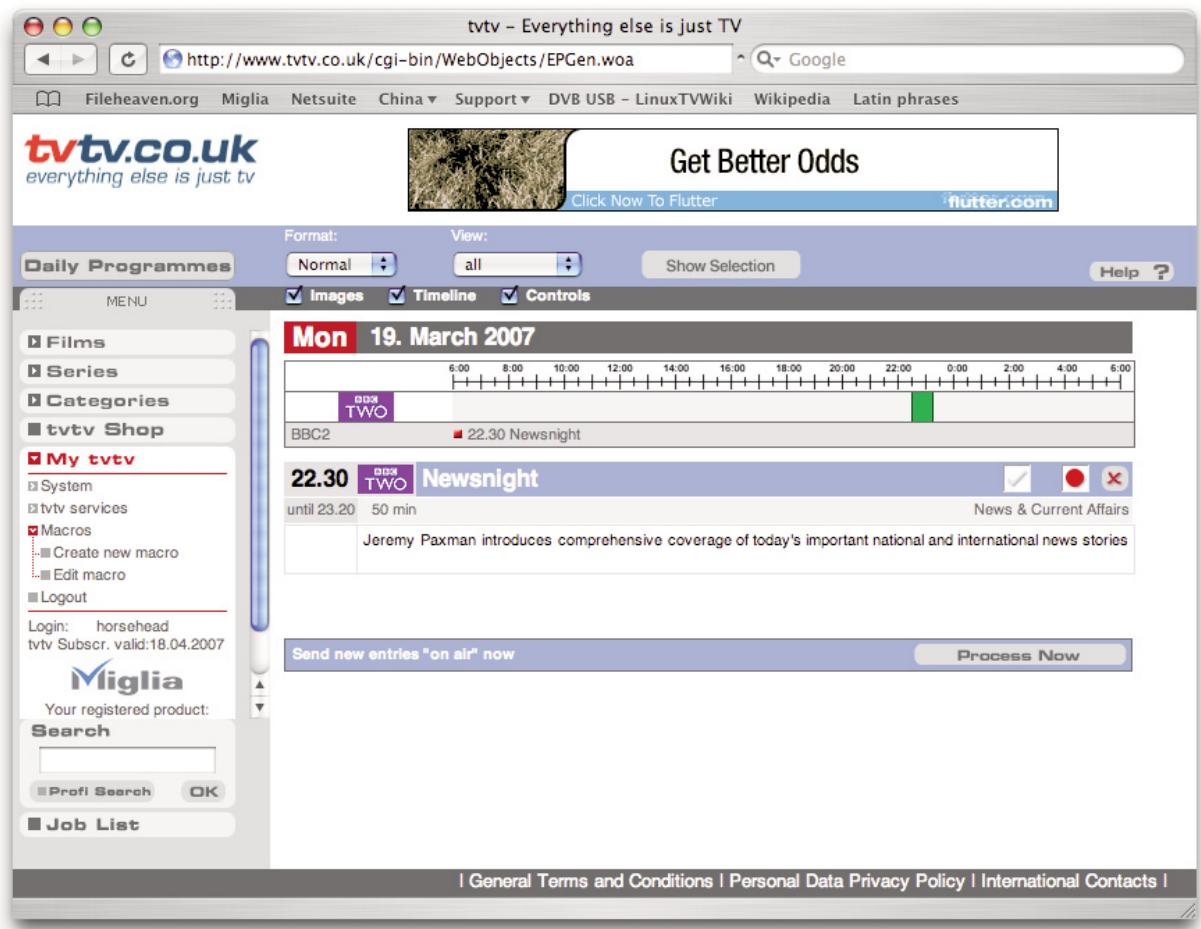1201x929 pixels.
Task: Open General Terms and Conditions link
Action: (589, 881)
